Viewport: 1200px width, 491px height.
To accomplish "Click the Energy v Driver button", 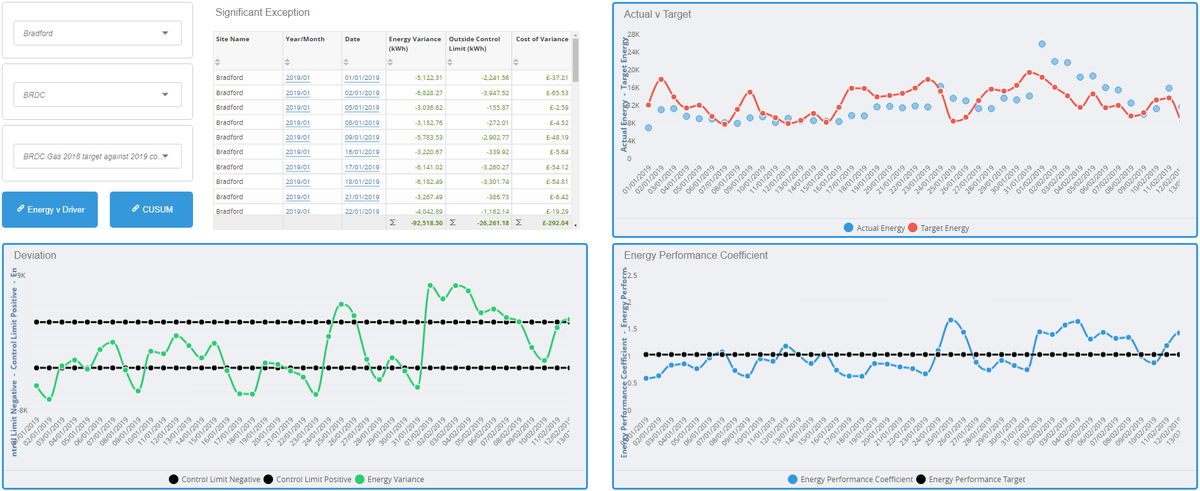I will (50, 209).
